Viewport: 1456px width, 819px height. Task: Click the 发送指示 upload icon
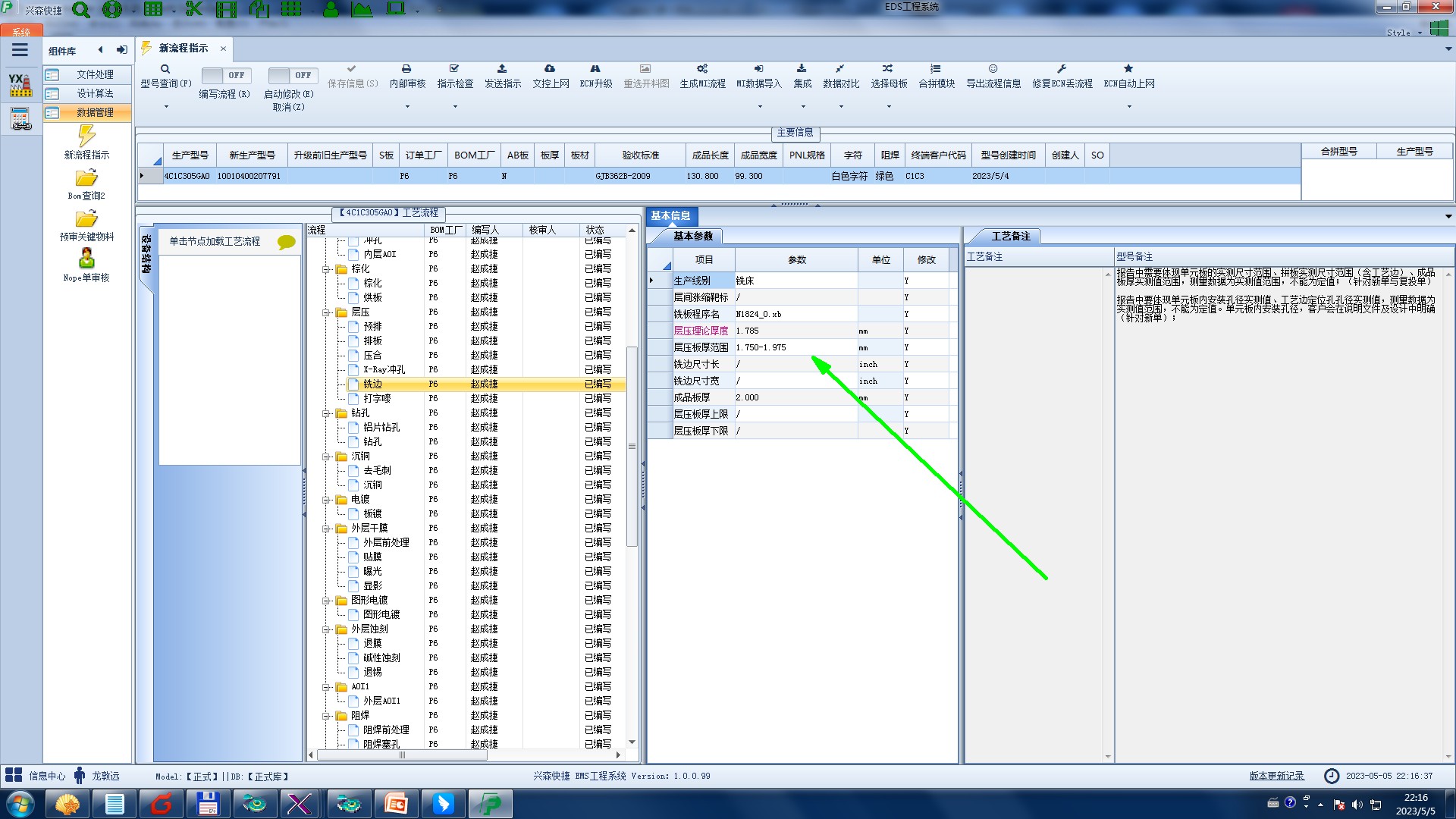tap(502, 69)
